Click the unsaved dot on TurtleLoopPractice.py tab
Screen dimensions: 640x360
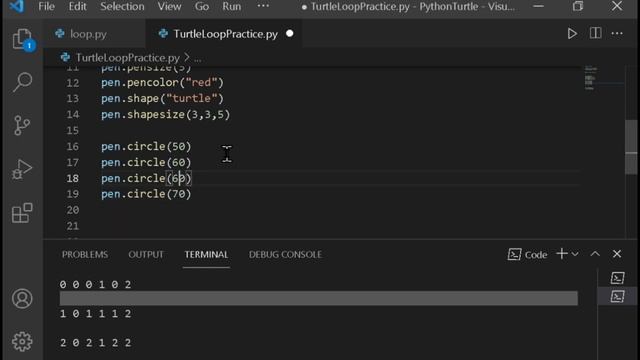click(x=290, y=33)
